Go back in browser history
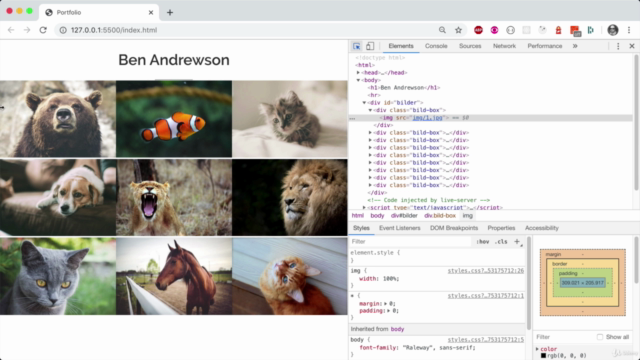This screenshot has width=640, height=360. point(11,30)
